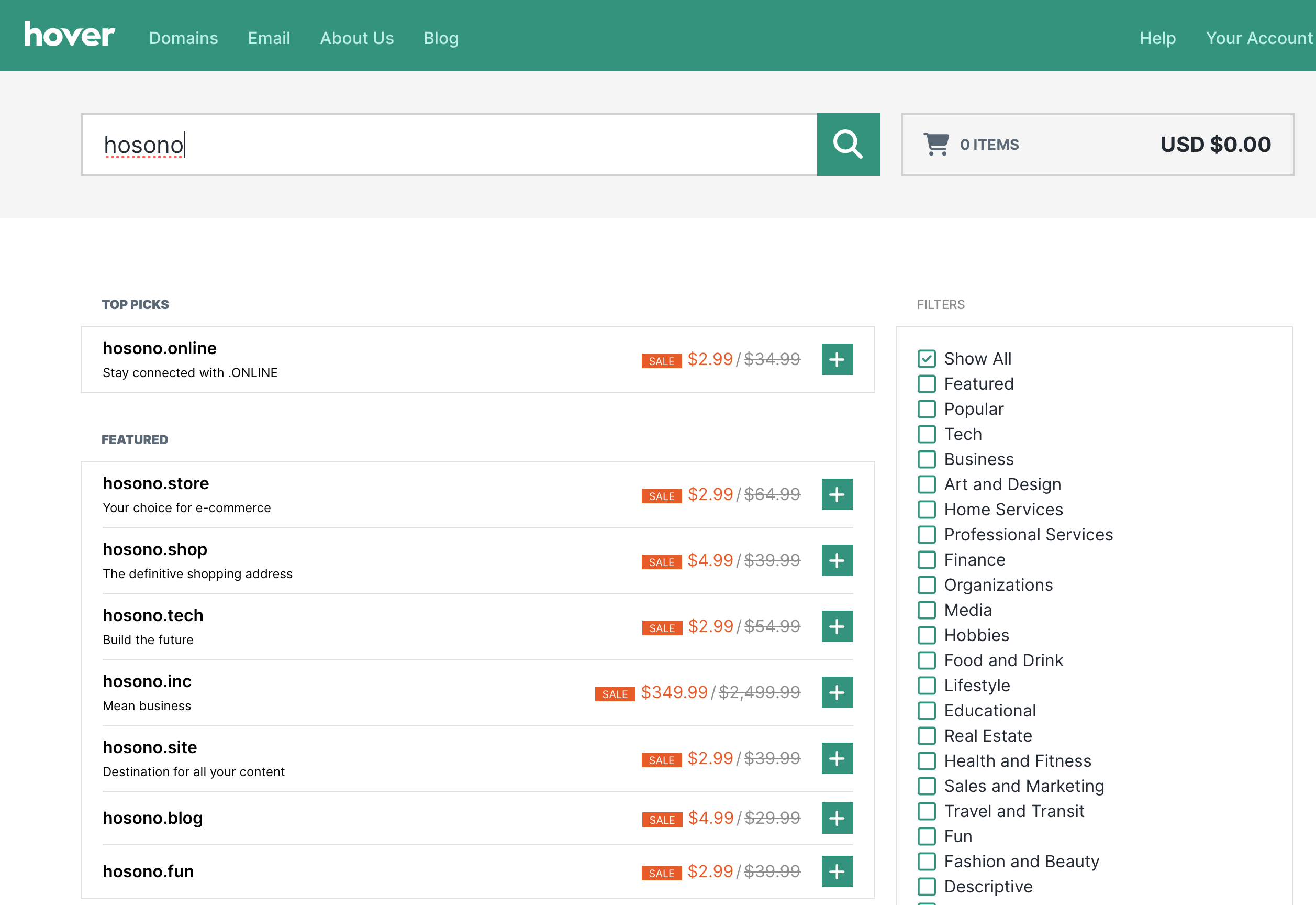Click the hosono.tech domain name
The width and height of the screenshot is (1316, 905).
[x=152, y=615]
